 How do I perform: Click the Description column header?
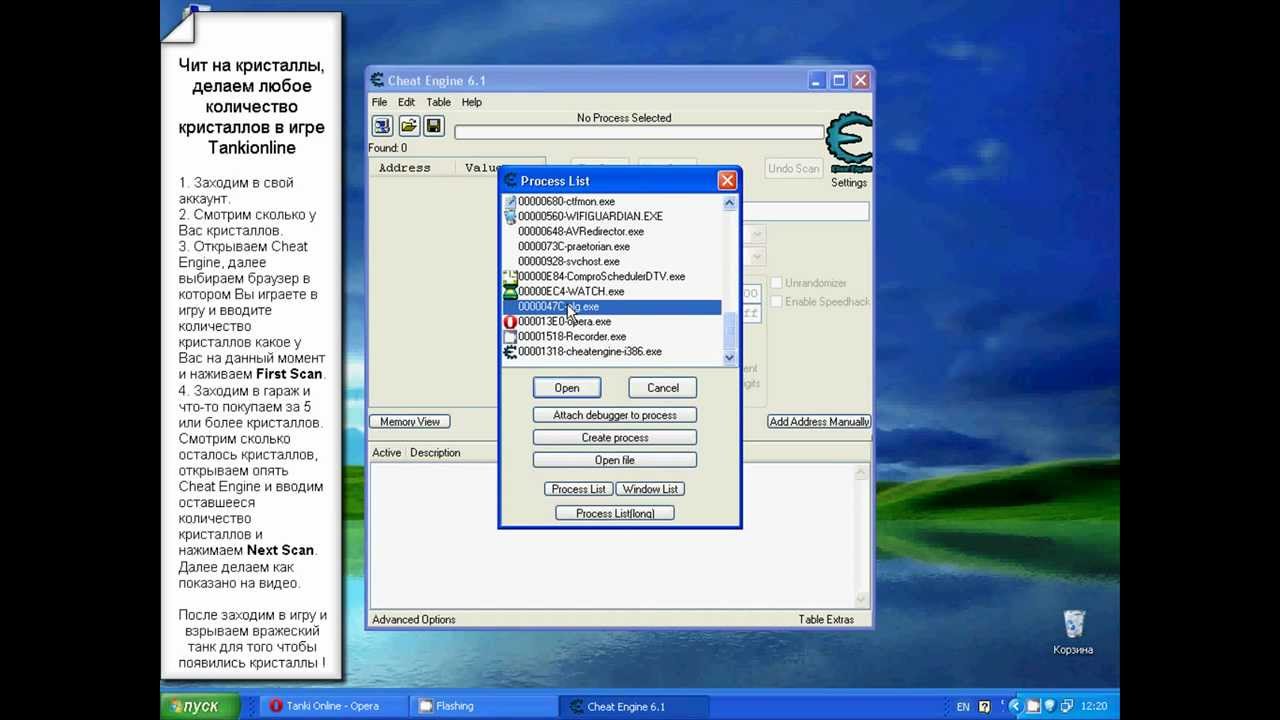(x=435, y=453)
